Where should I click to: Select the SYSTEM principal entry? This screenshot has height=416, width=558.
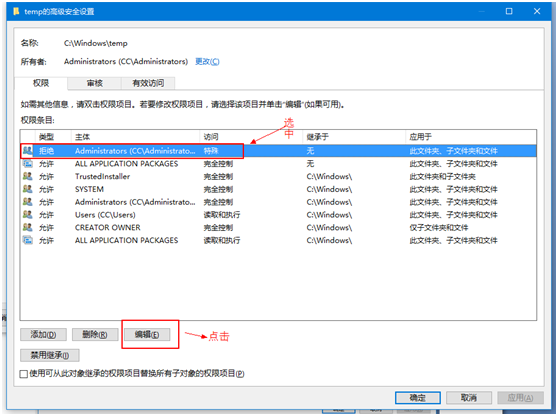click(x=89, y=189)
